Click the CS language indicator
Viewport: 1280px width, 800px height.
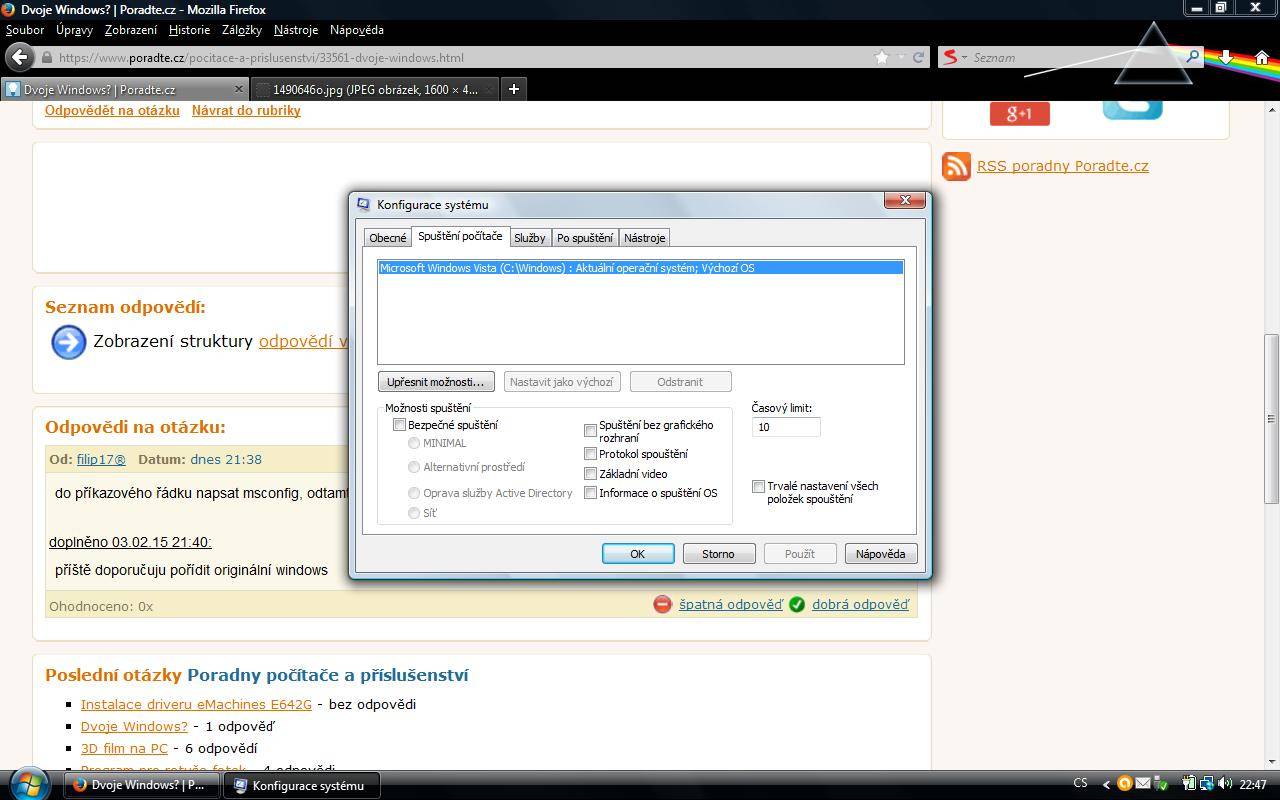[x=1080, y=784]
